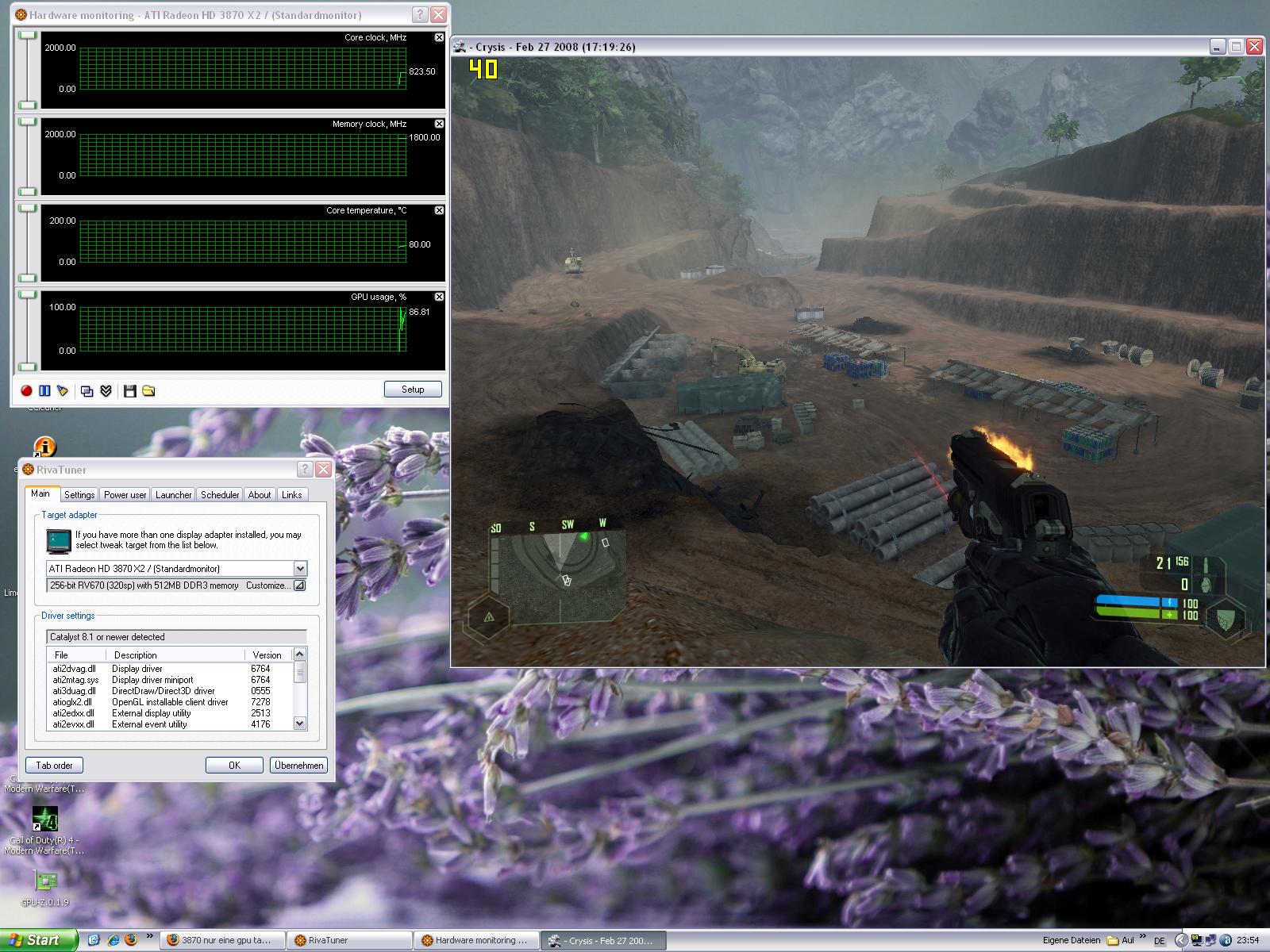This screenshot has width=1270, height=952.
Task: Switch to the Launcher tab
Action: tap(173, 495)
